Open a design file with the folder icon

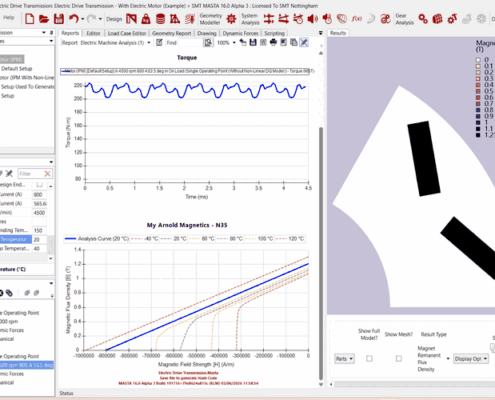click(44, 19)
